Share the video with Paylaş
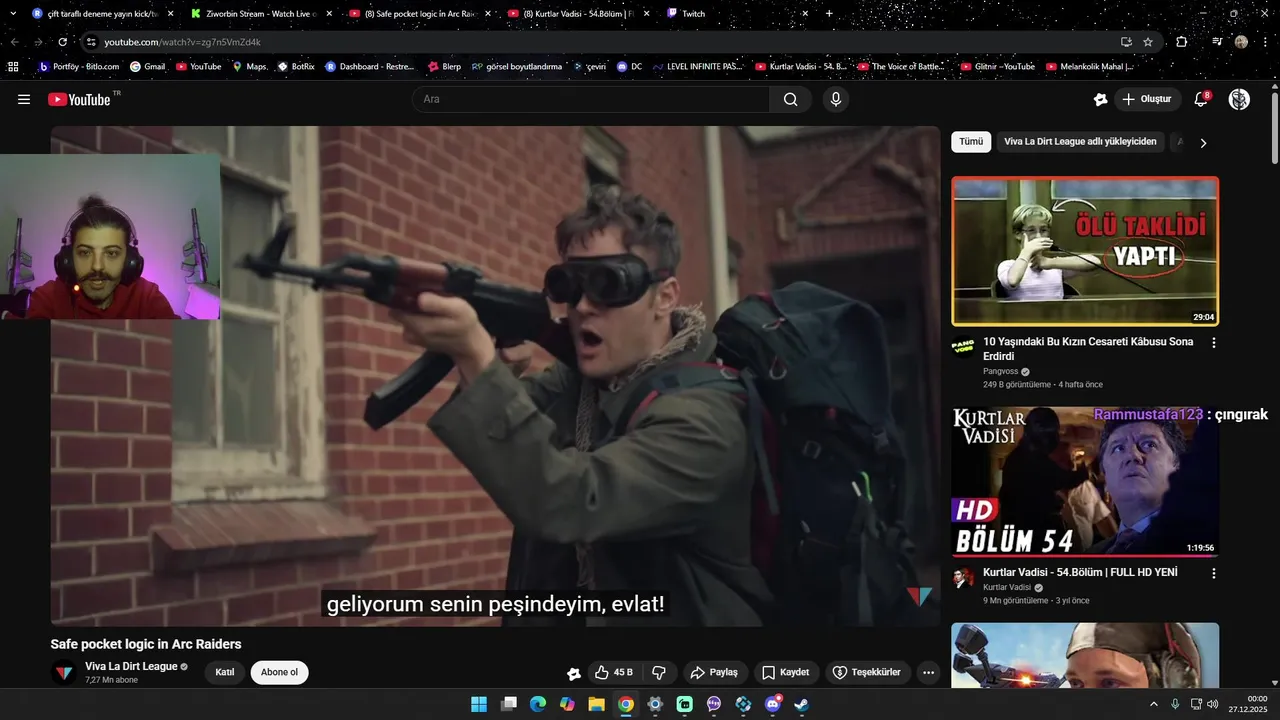The height and width of the screenshot is (720, 1280). tap(714, 672)
